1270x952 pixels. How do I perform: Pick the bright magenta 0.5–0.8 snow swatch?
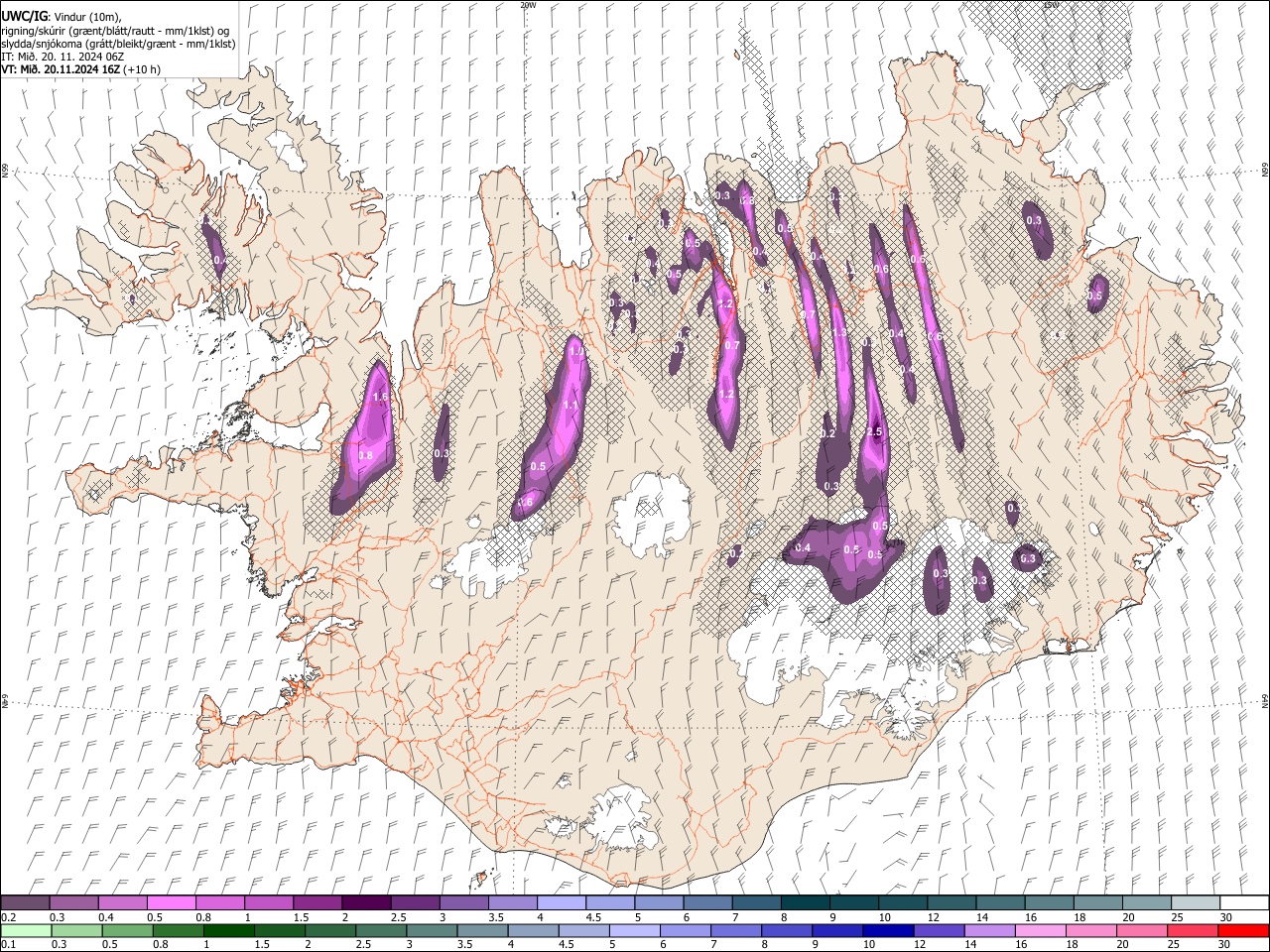(x=172, y=902)
